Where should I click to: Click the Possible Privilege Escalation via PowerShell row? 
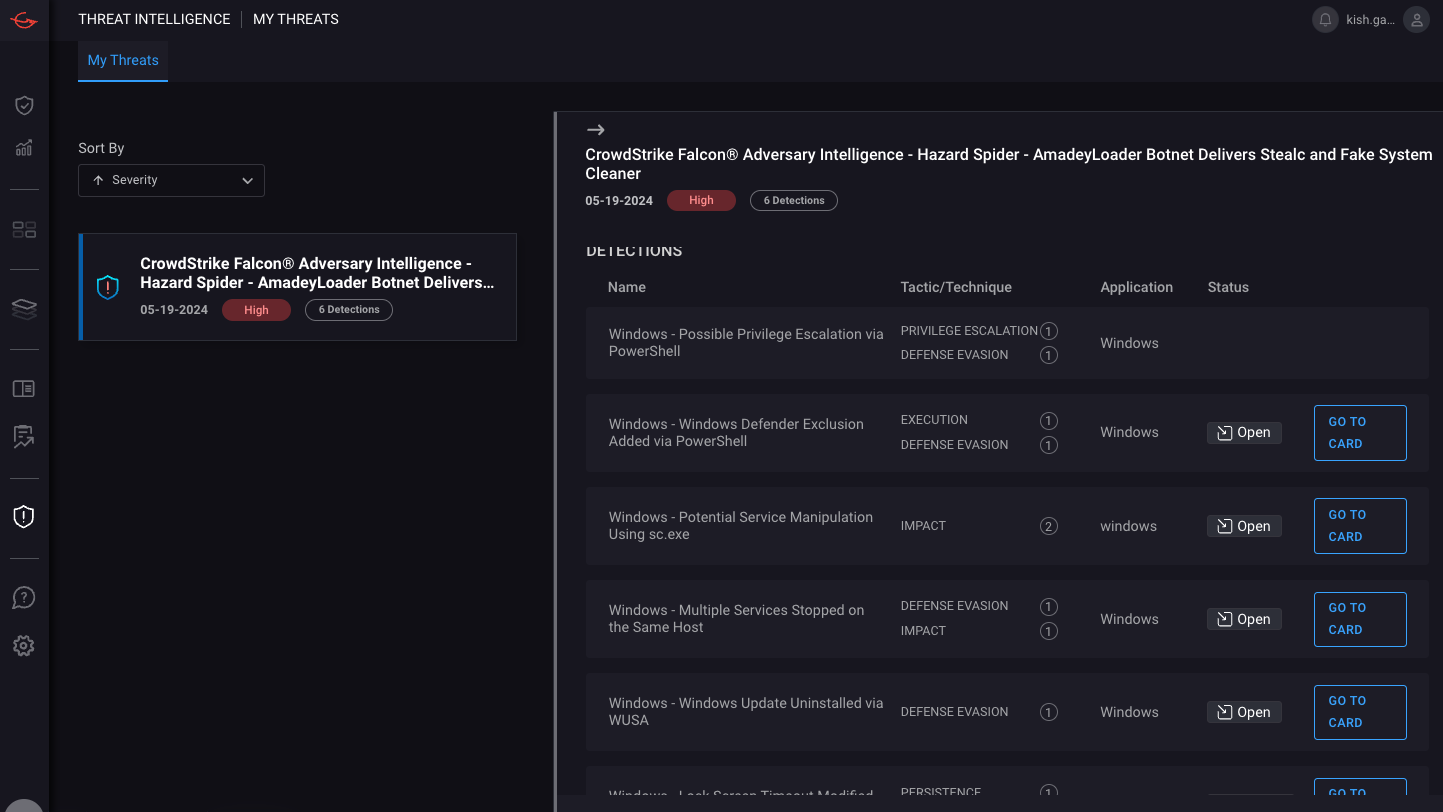[745, 343]
